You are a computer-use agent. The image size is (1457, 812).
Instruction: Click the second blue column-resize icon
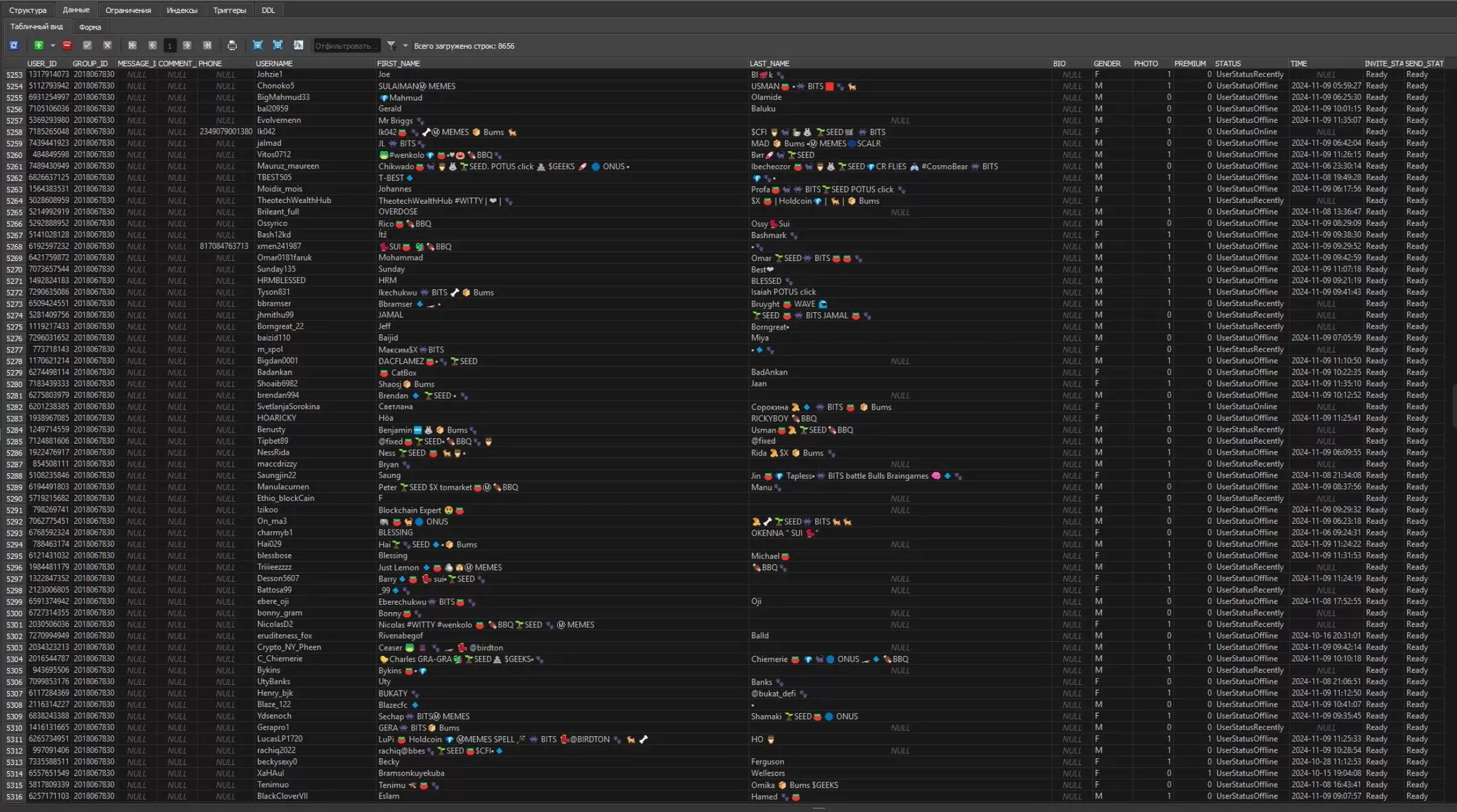click(x=278, y=45)
